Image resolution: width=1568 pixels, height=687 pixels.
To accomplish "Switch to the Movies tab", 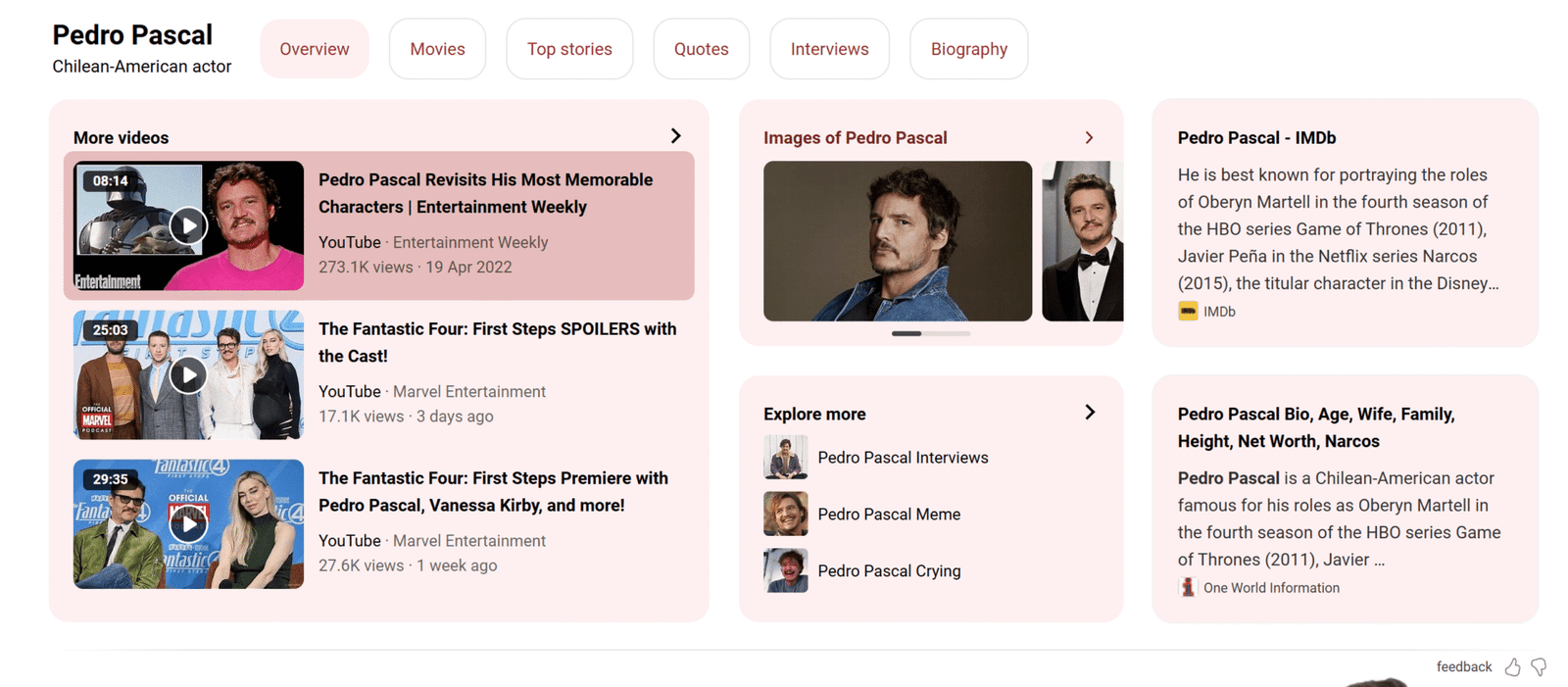I will pos(437,49).
